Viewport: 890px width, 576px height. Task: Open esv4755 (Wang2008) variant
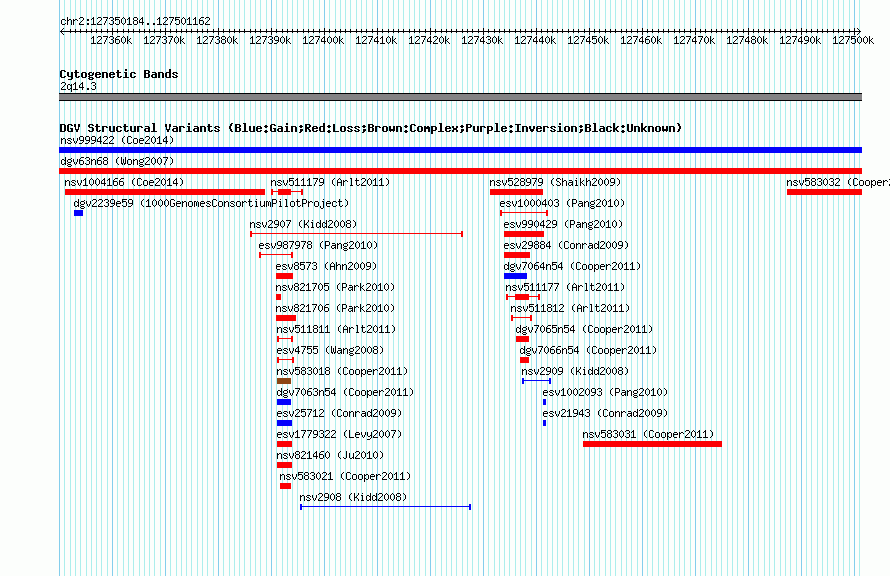(330, 350)
